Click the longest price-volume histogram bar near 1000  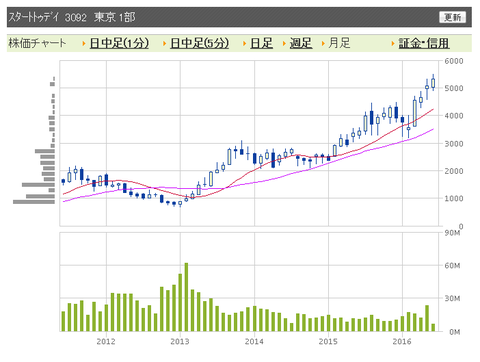34,202
